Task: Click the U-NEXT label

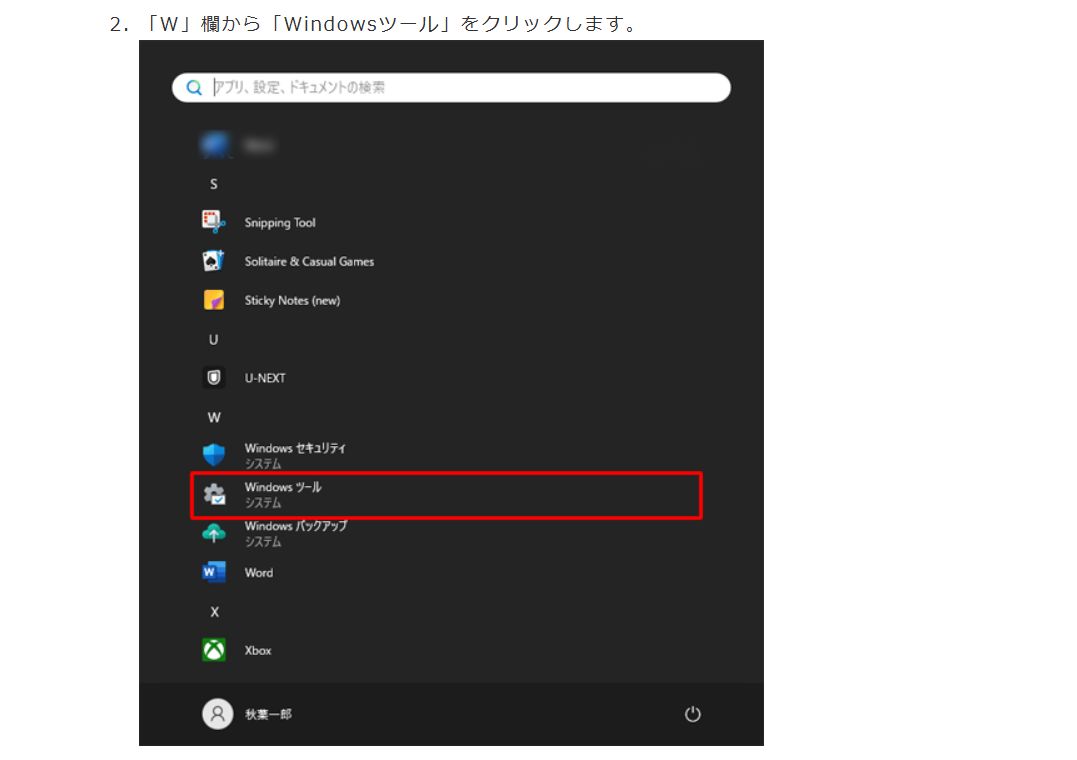Action: (265, 378)
